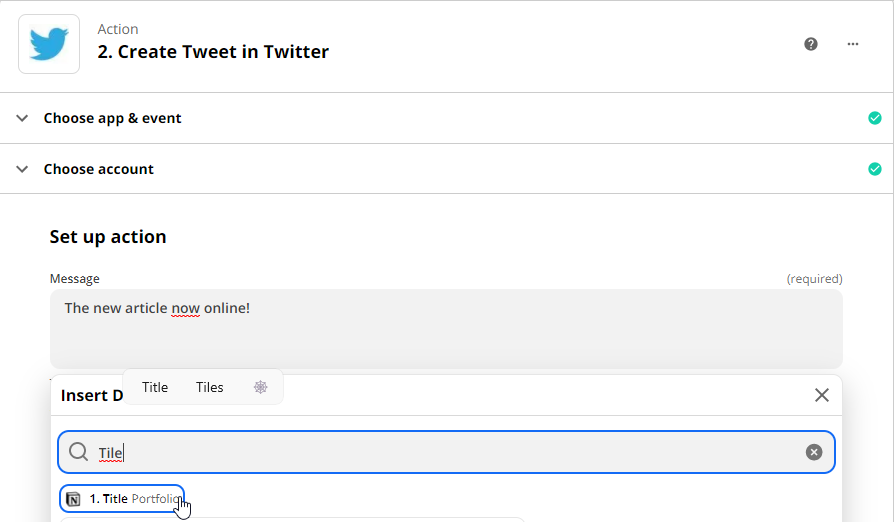Click the wheel icon in the suggestion popup
The image size is (894, 522).
click(x=261, y=387)
